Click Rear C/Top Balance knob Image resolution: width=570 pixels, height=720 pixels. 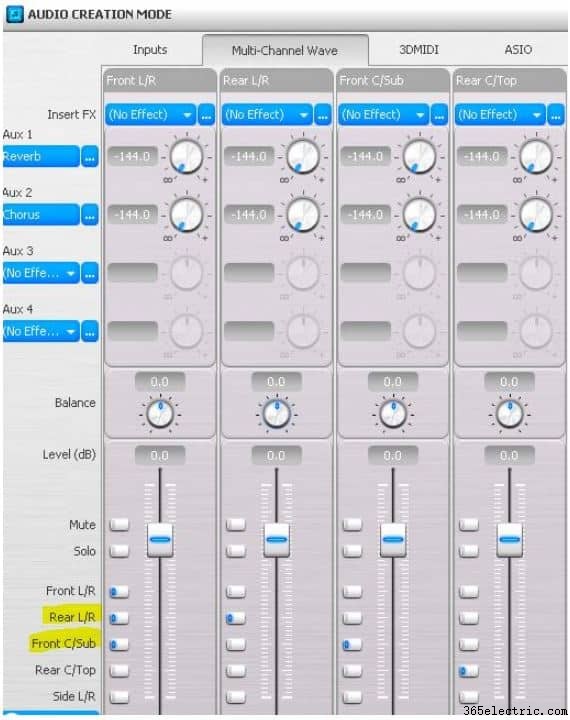[x=509, y=414]
